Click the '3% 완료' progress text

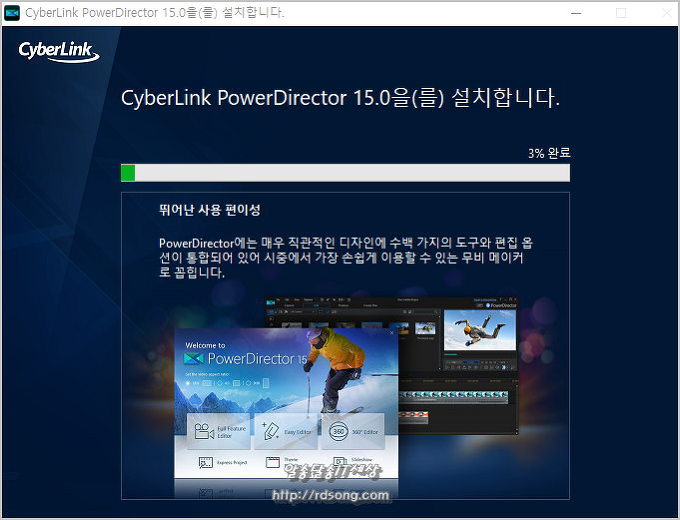(x=549, y=153)
